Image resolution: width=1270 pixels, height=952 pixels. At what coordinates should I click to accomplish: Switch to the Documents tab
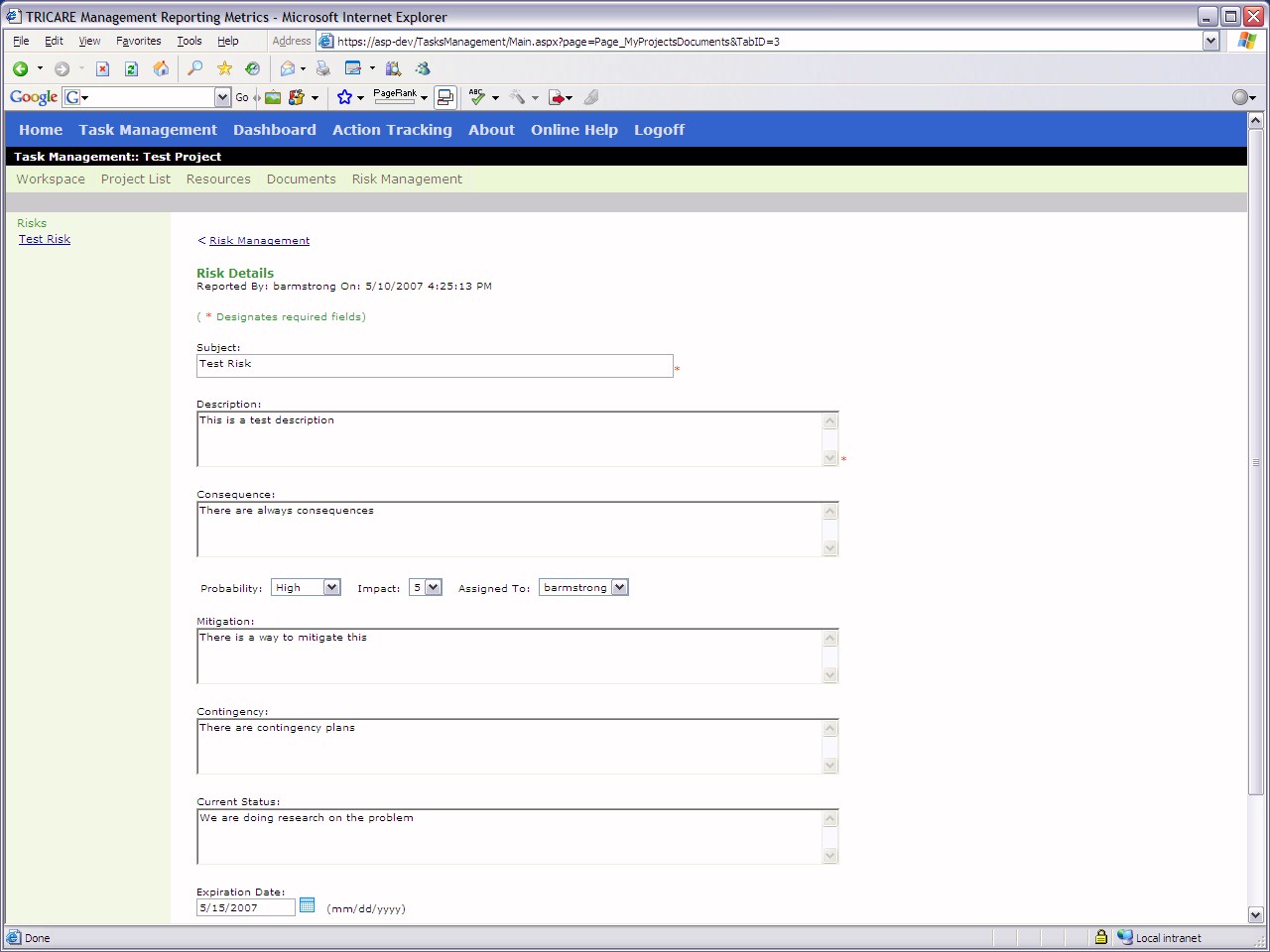click(x=301, y=179)
